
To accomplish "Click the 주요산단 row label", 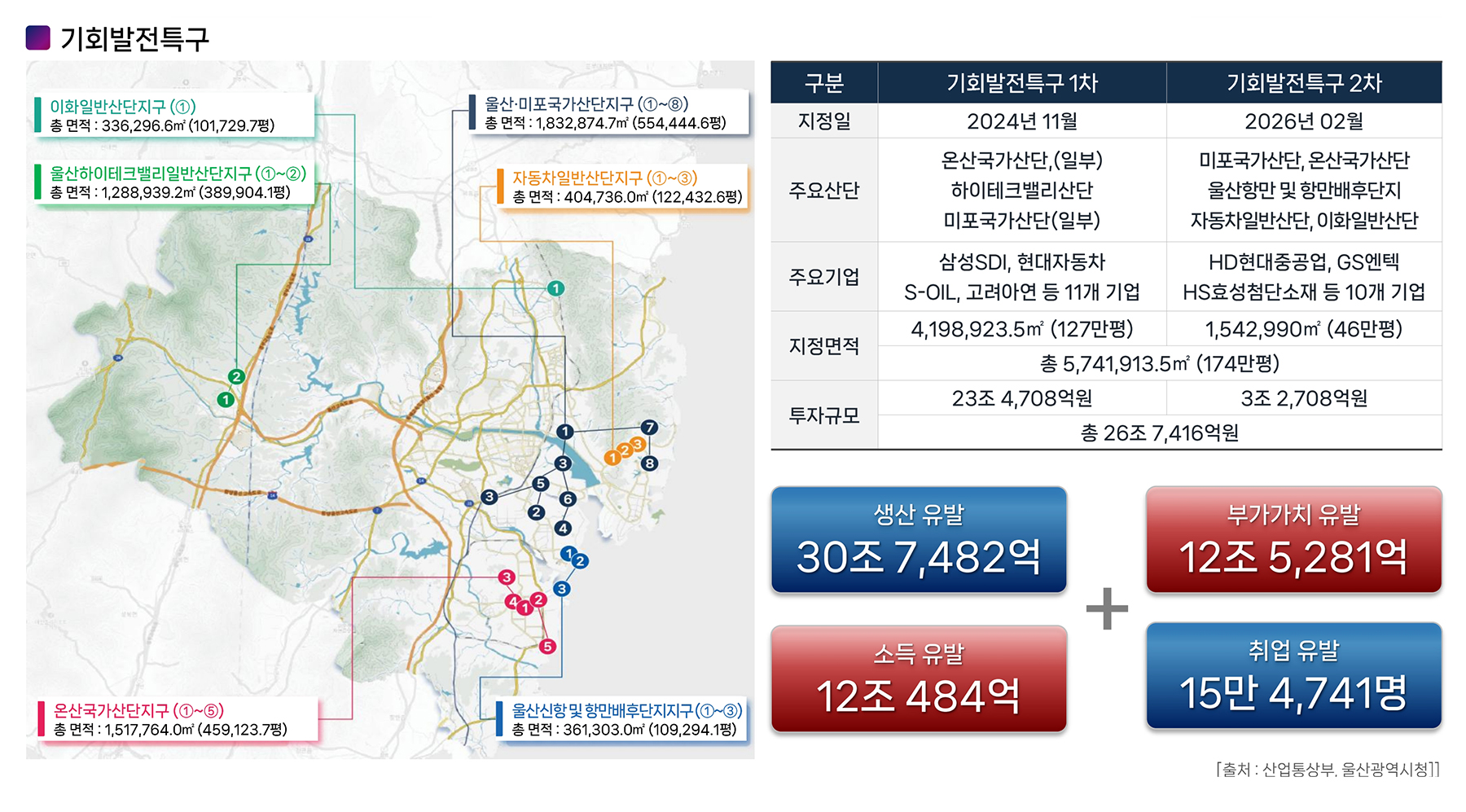I will [824, 190].
